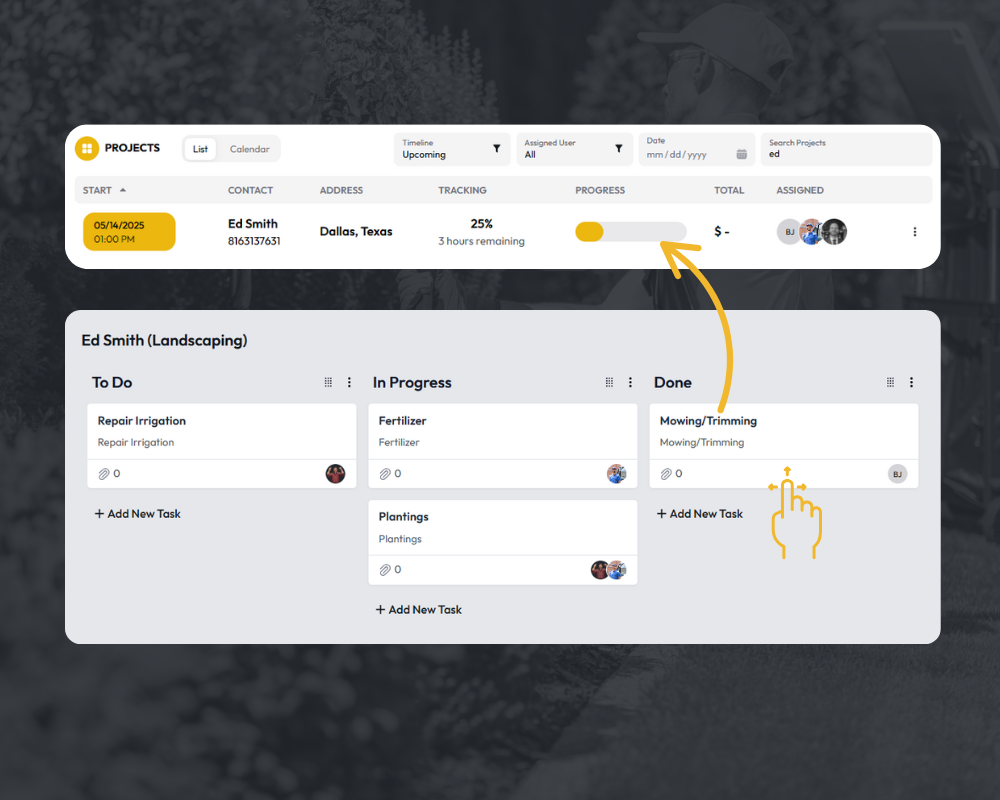Image resolution: width=1000 pixels, height=800 pixels.
Task: Open the Mowing/Trimming task card
Action: click(x=784, y=445)
